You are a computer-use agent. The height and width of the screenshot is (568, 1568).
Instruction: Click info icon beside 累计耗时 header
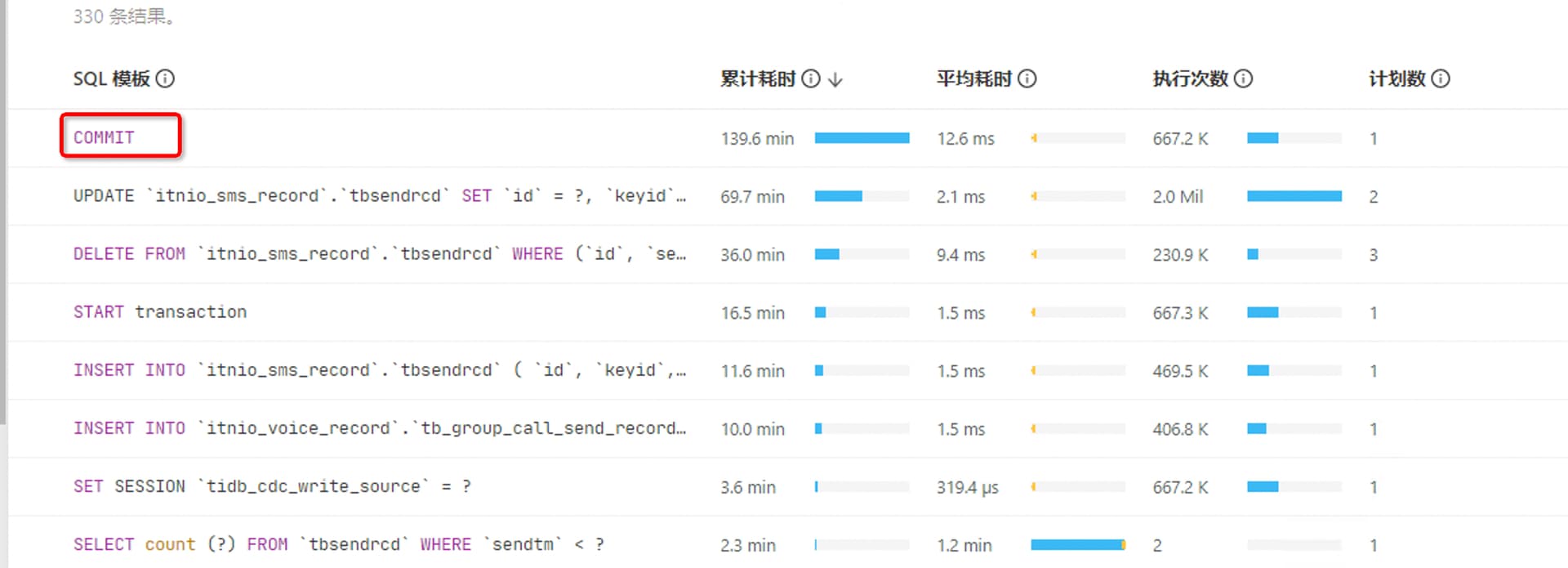pos(810,78)
